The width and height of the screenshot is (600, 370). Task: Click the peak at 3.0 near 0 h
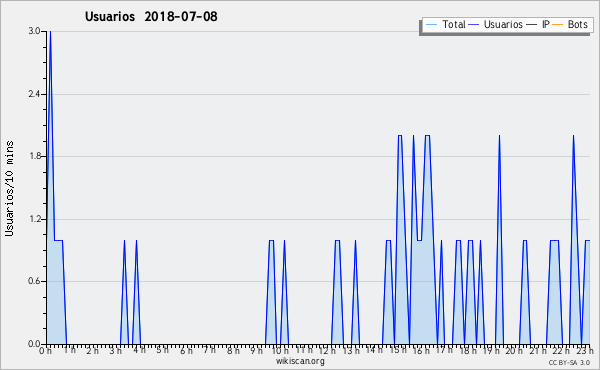(x=50, y=32)
